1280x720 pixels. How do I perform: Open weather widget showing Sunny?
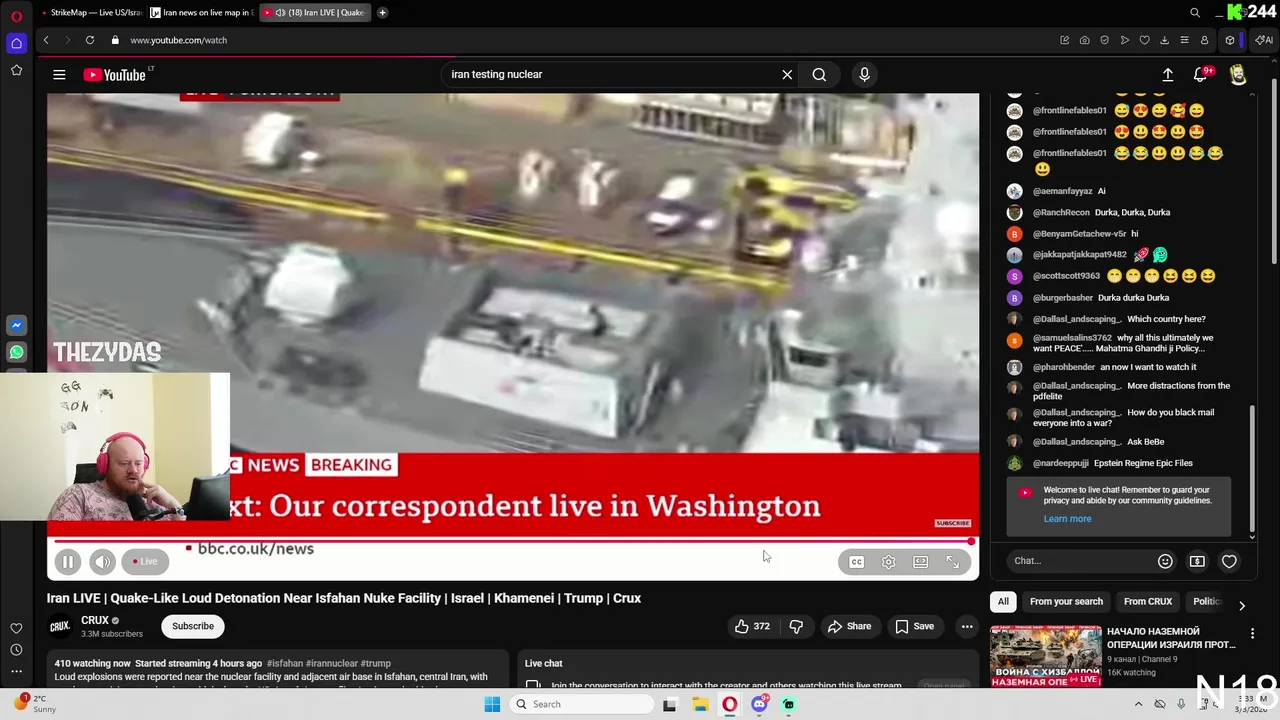34,704
